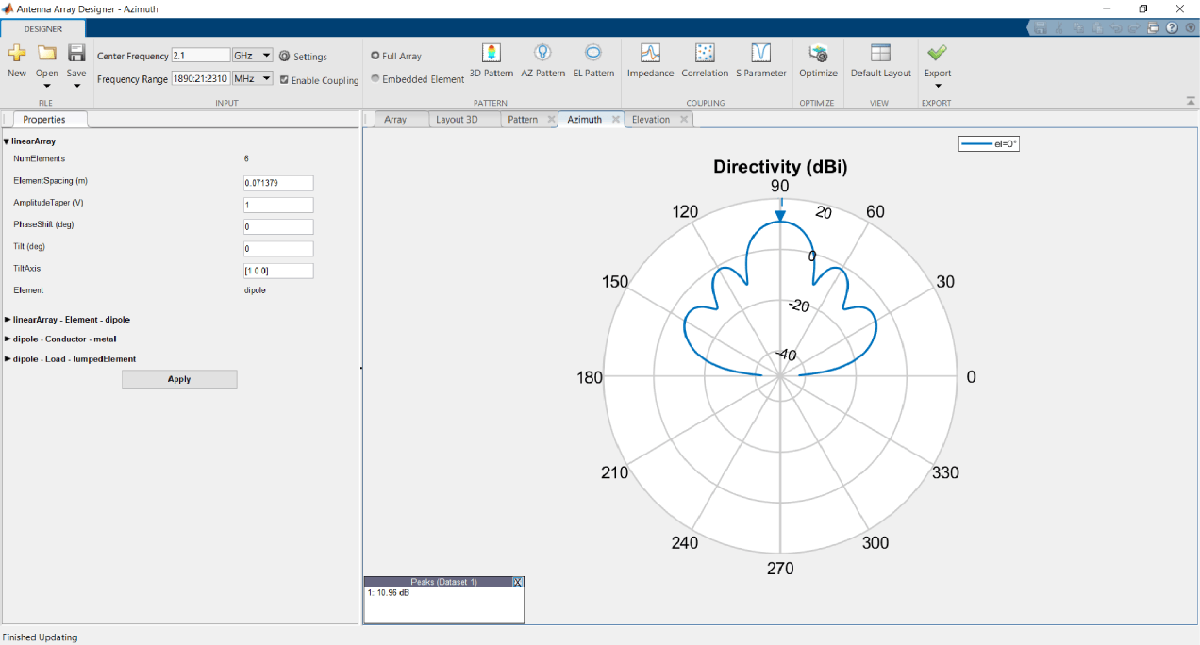
Task: Open the Frequency Range MHz unit dropdown
Action: click(252, 78)
